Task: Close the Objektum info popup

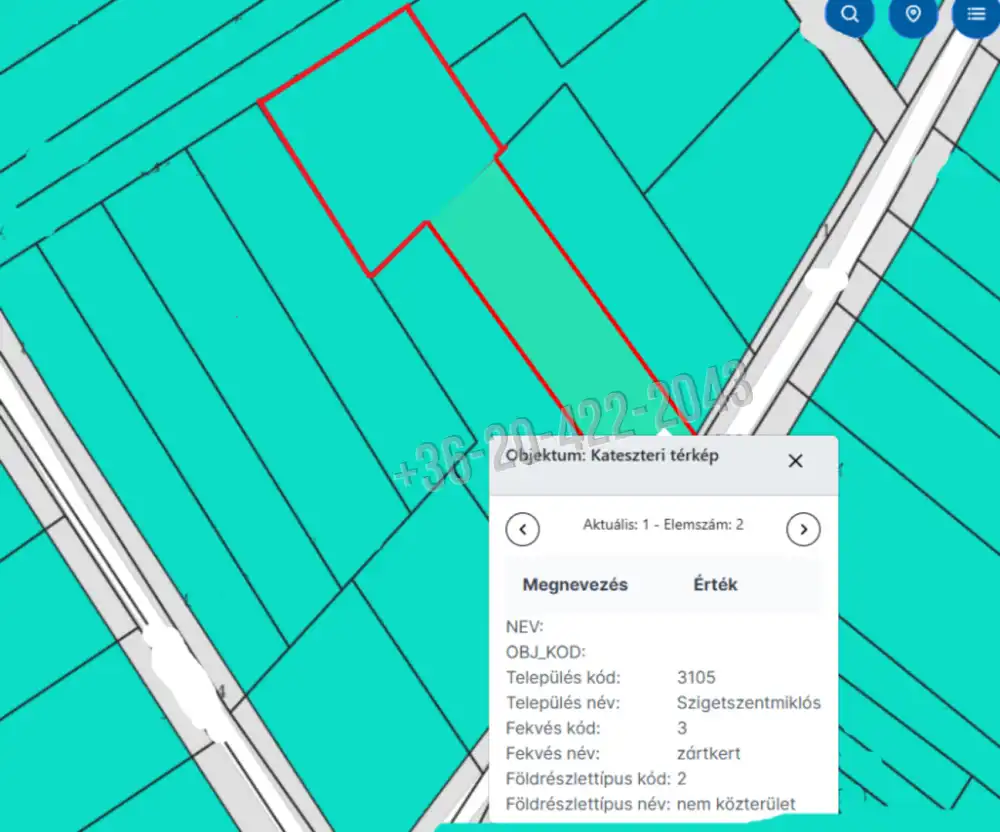Action: click(x=795, y=461)
